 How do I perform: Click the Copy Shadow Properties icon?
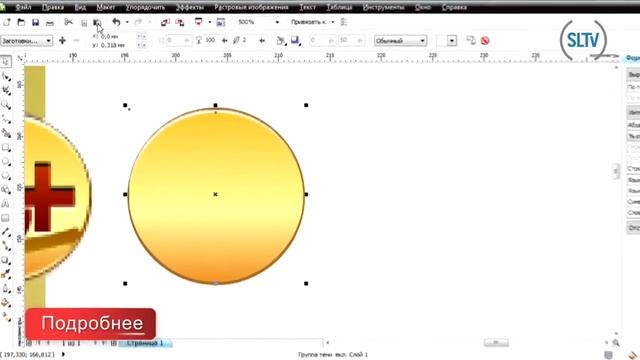click(471, 40)
